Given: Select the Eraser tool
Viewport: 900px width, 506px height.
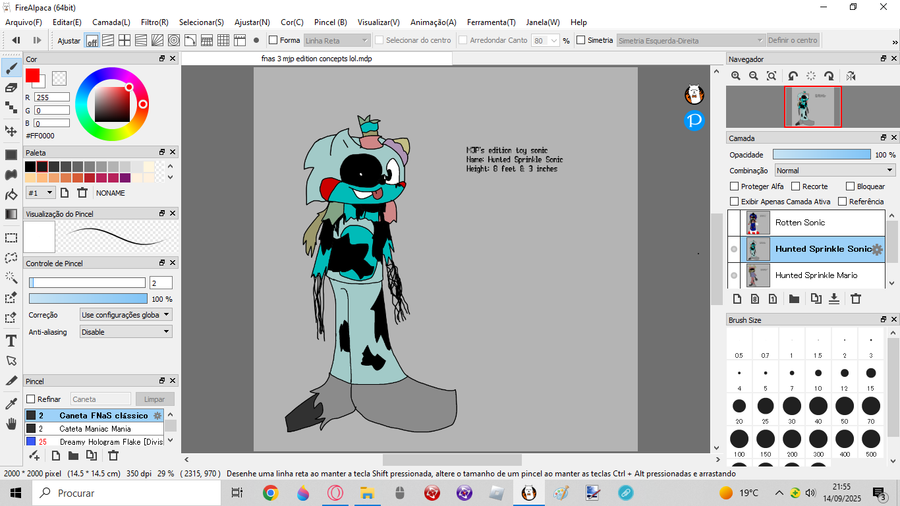Looking at the screenshot, I should pyautogui.click(x=11, y=88).
